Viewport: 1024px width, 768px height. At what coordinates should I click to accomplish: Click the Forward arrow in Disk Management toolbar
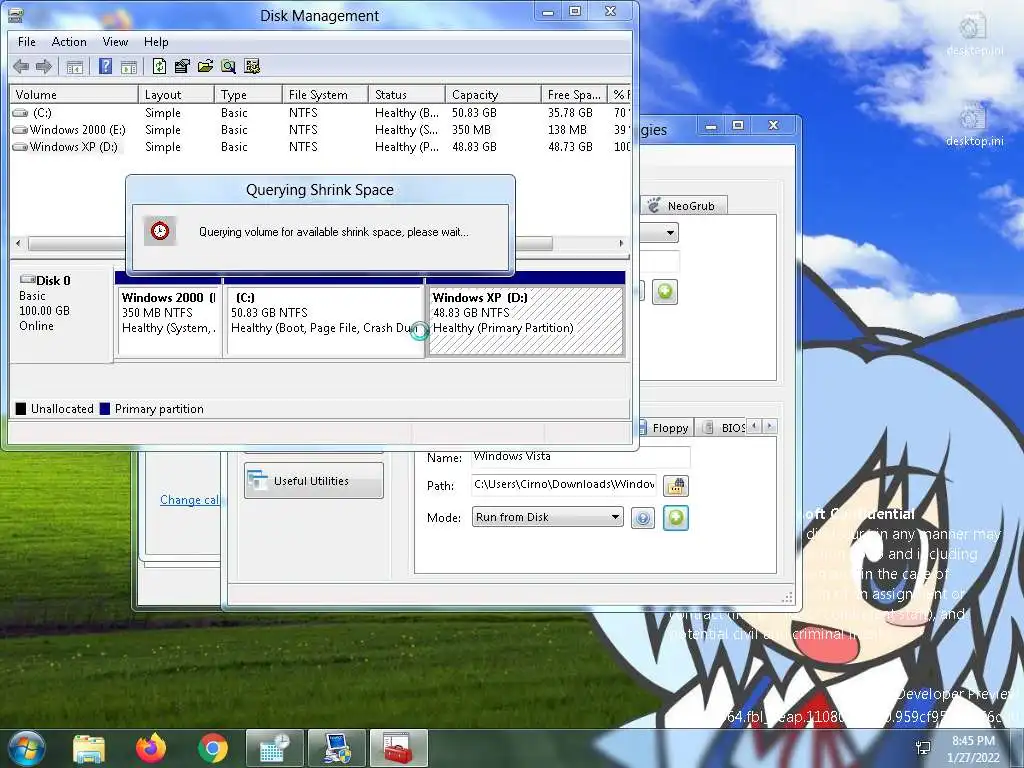44,66
